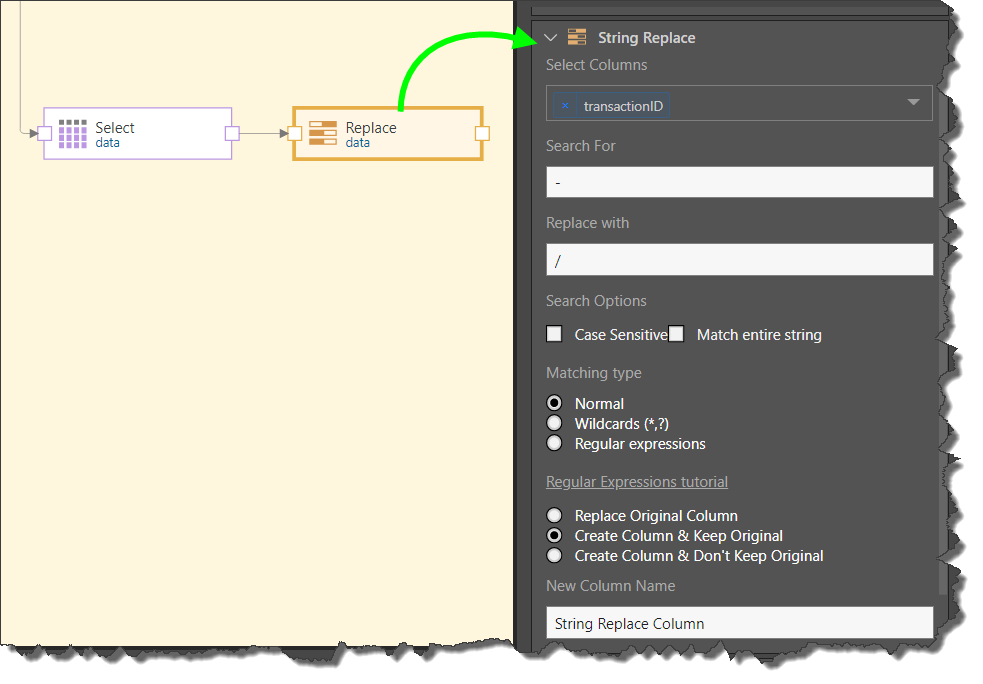Remove transactionID column tag with x
Screen dimensions: 983x684
tap(565, 105)
